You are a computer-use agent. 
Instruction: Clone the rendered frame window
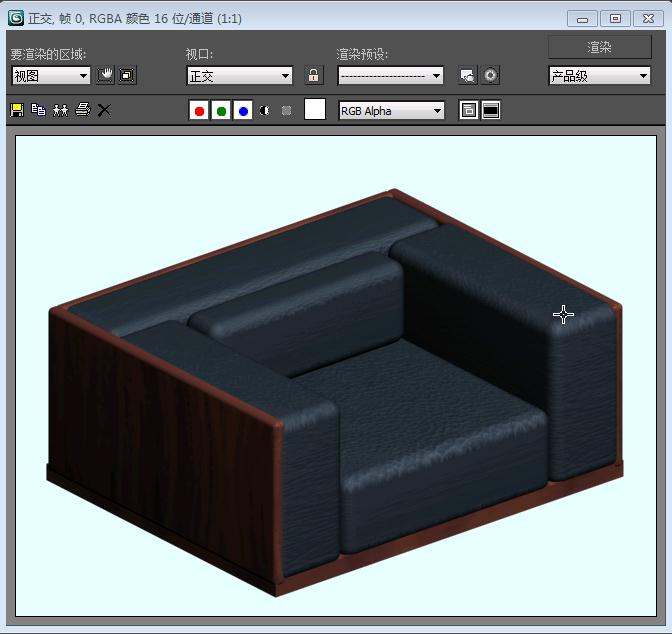coord(60,110)
